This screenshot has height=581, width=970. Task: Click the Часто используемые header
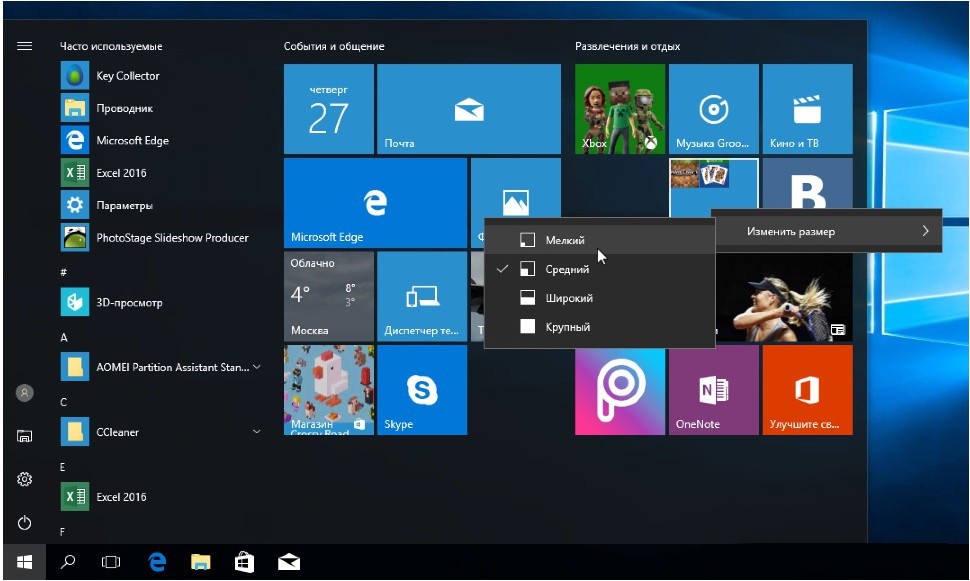point(111,46)
